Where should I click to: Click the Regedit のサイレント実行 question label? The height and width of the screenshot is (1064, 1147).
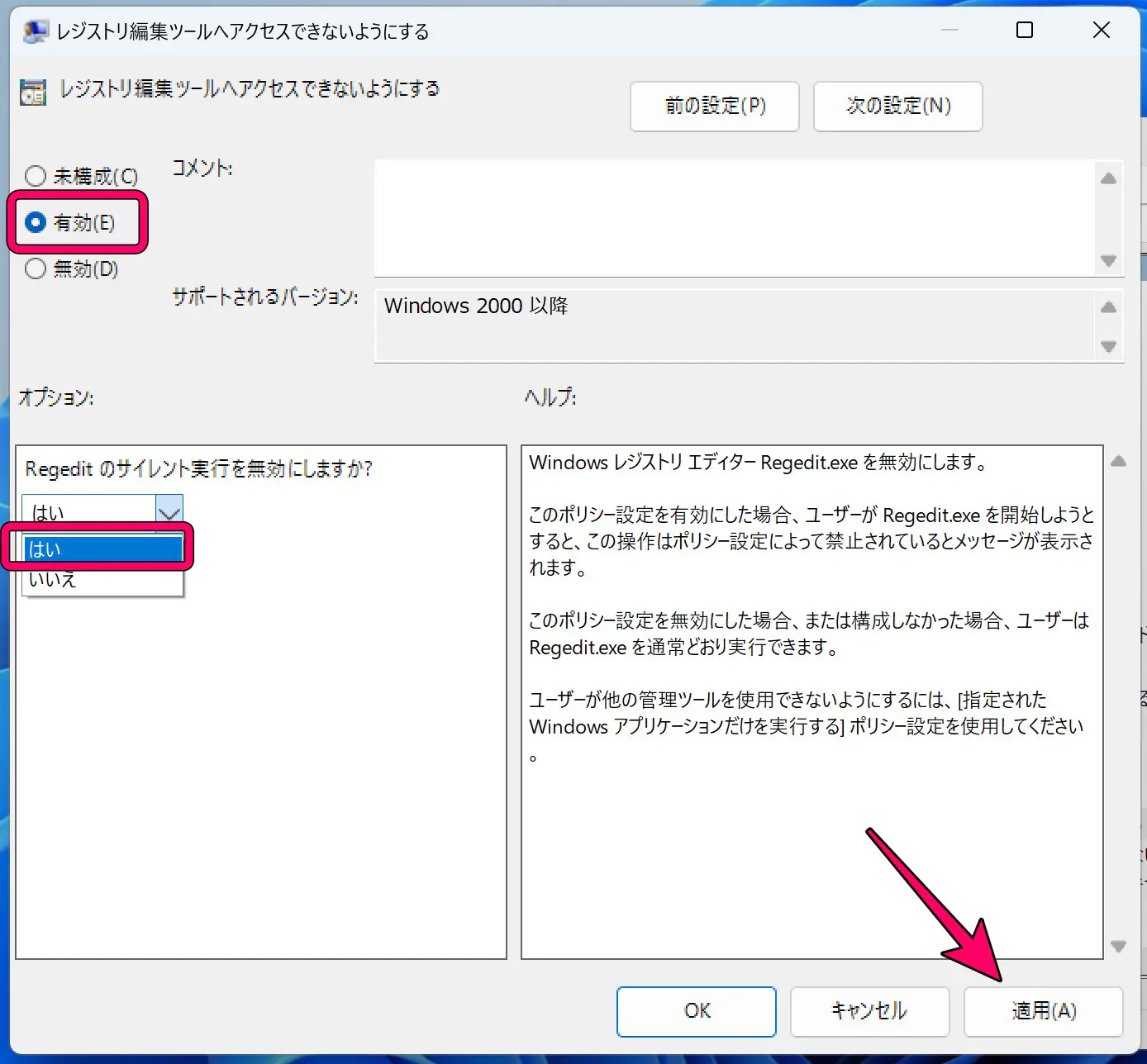[x=198, y=469]
